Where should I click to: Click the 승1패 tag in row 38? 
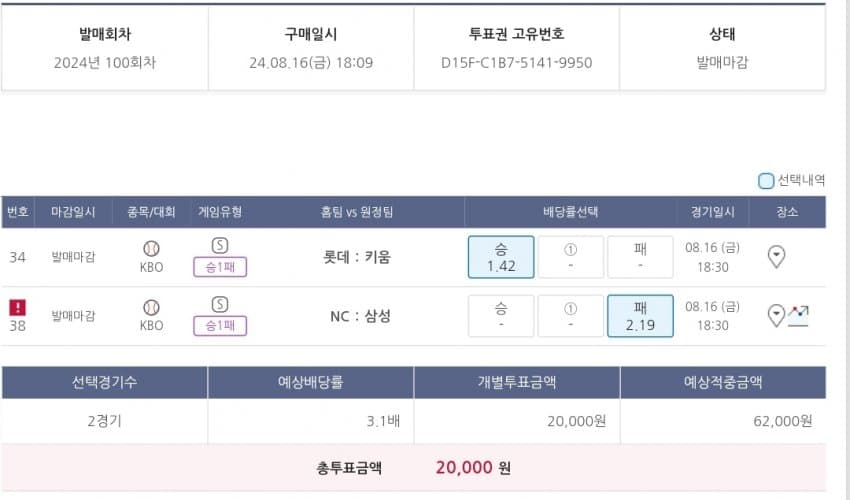[220, 326]
